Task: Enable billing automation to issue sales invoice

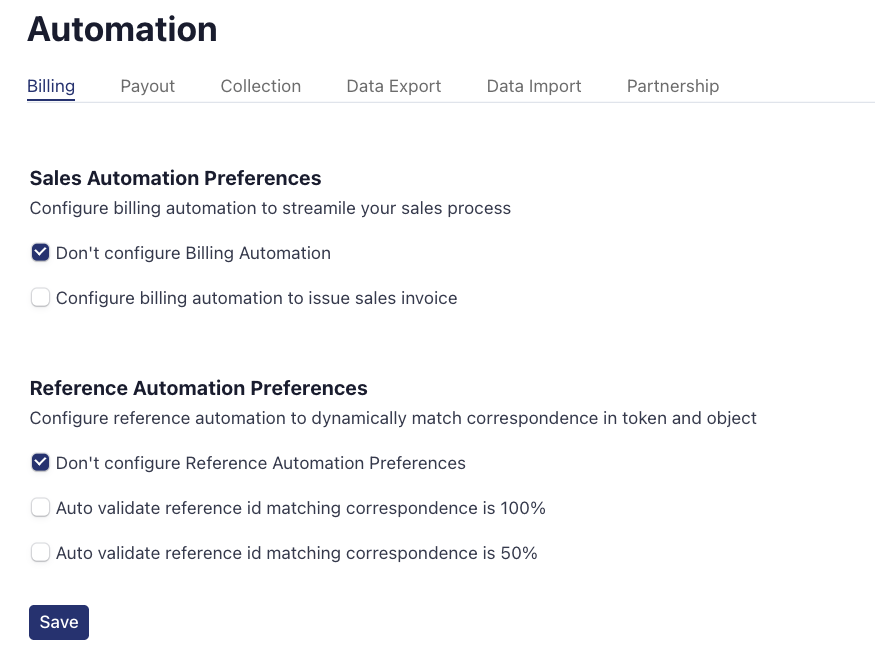Action: 40,298
